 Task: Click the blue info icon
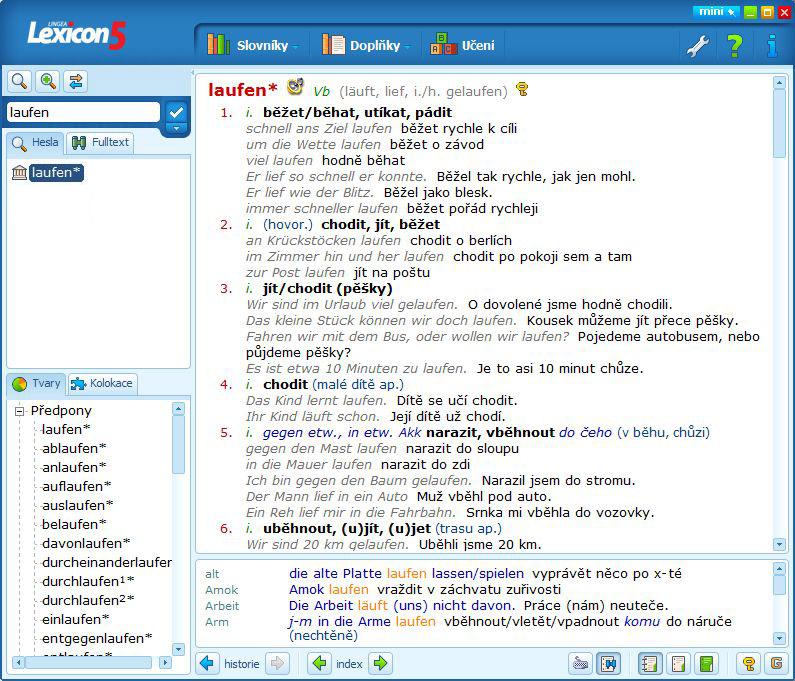tap(771, 45)
